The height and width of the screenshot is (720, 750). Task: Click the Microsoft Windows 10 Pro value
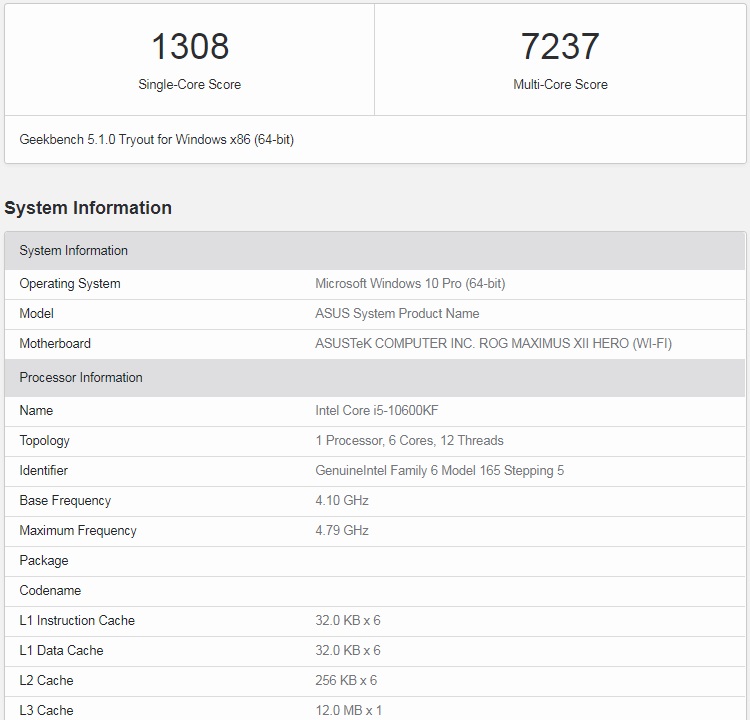(x=410, y=284)
